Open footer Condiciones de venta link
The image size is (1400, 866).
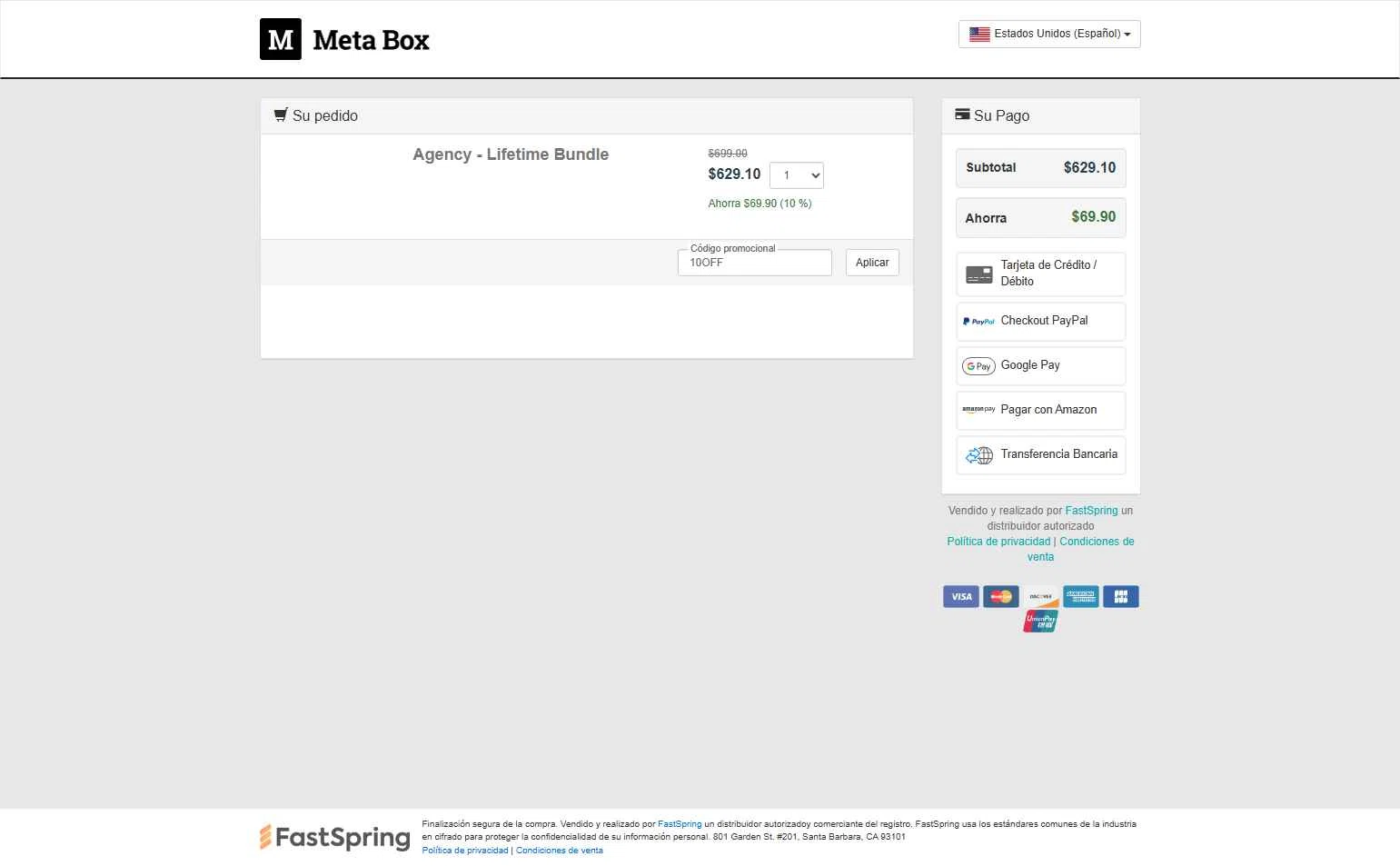tap(560, 851)
